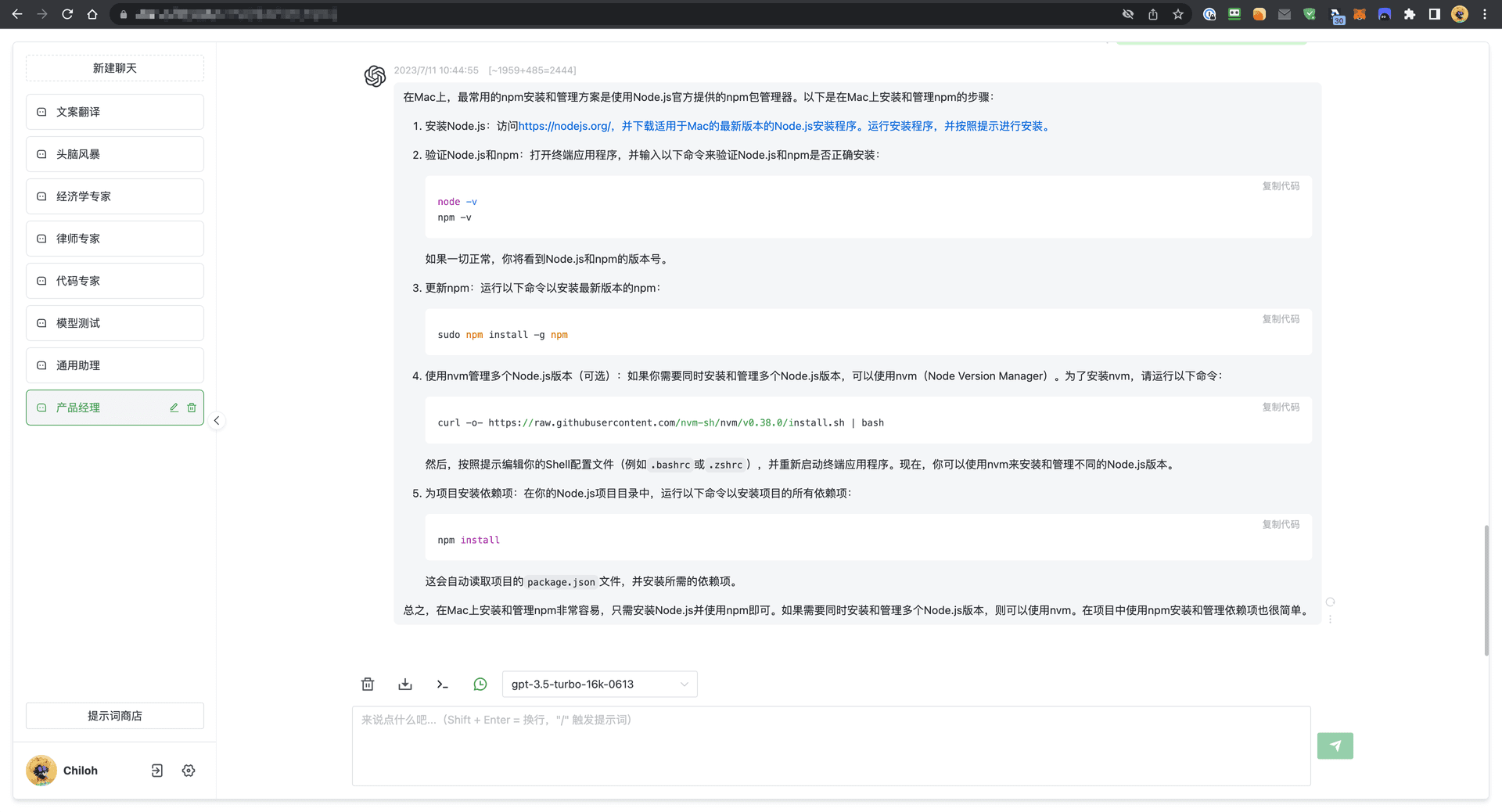Select the 代码专家 conversation
This screenshot has height=812, width=1502.
115,281
